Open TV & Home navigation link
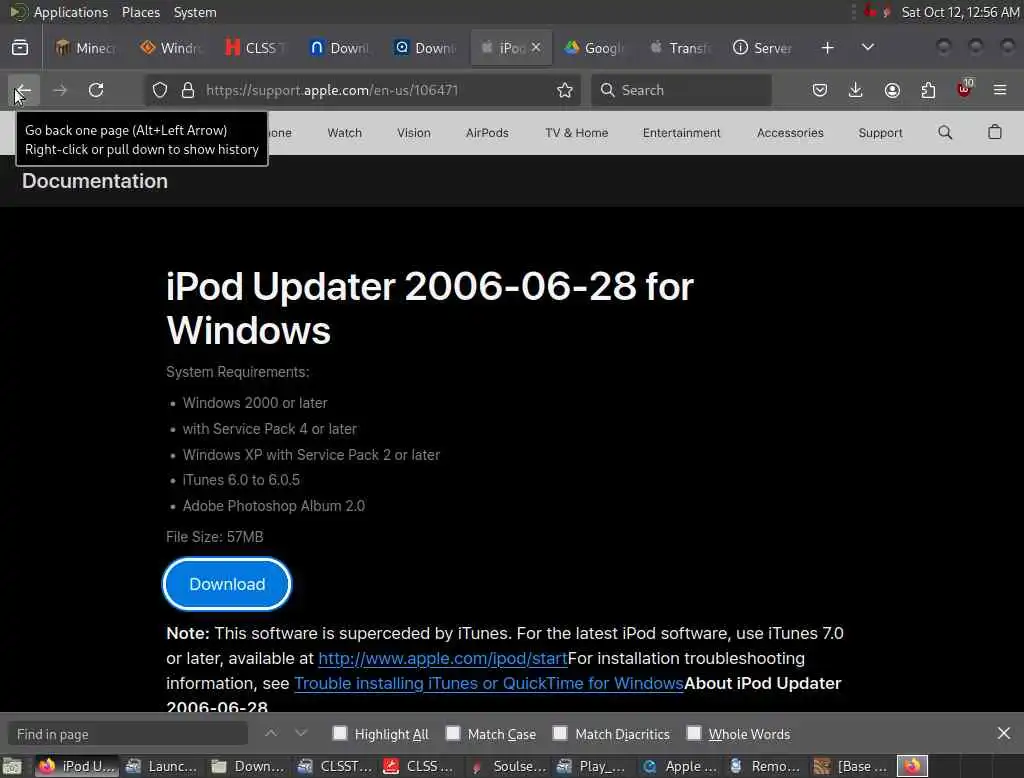The image size is (1024, 778). click(x=576, y=133)
